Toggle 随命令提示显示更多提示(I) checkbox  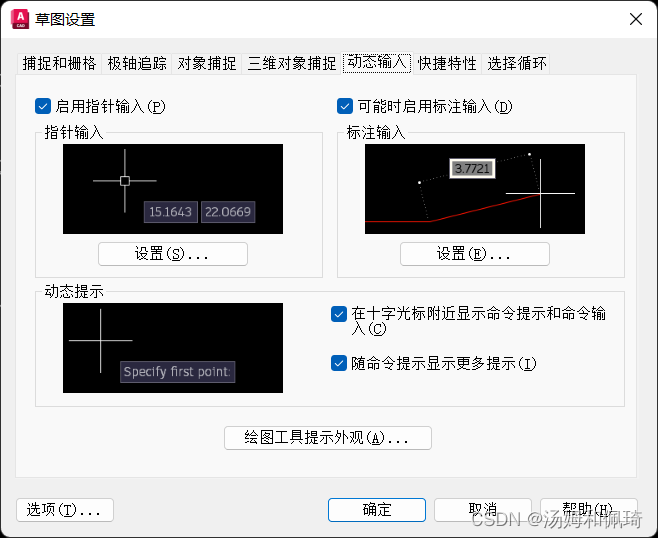coord(339,363)
